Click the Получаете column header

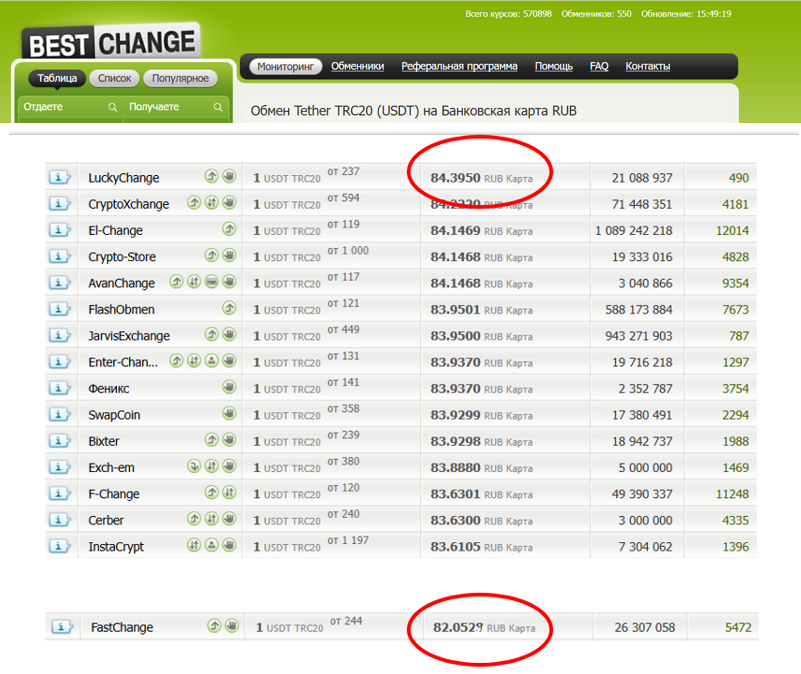[154, 107]
